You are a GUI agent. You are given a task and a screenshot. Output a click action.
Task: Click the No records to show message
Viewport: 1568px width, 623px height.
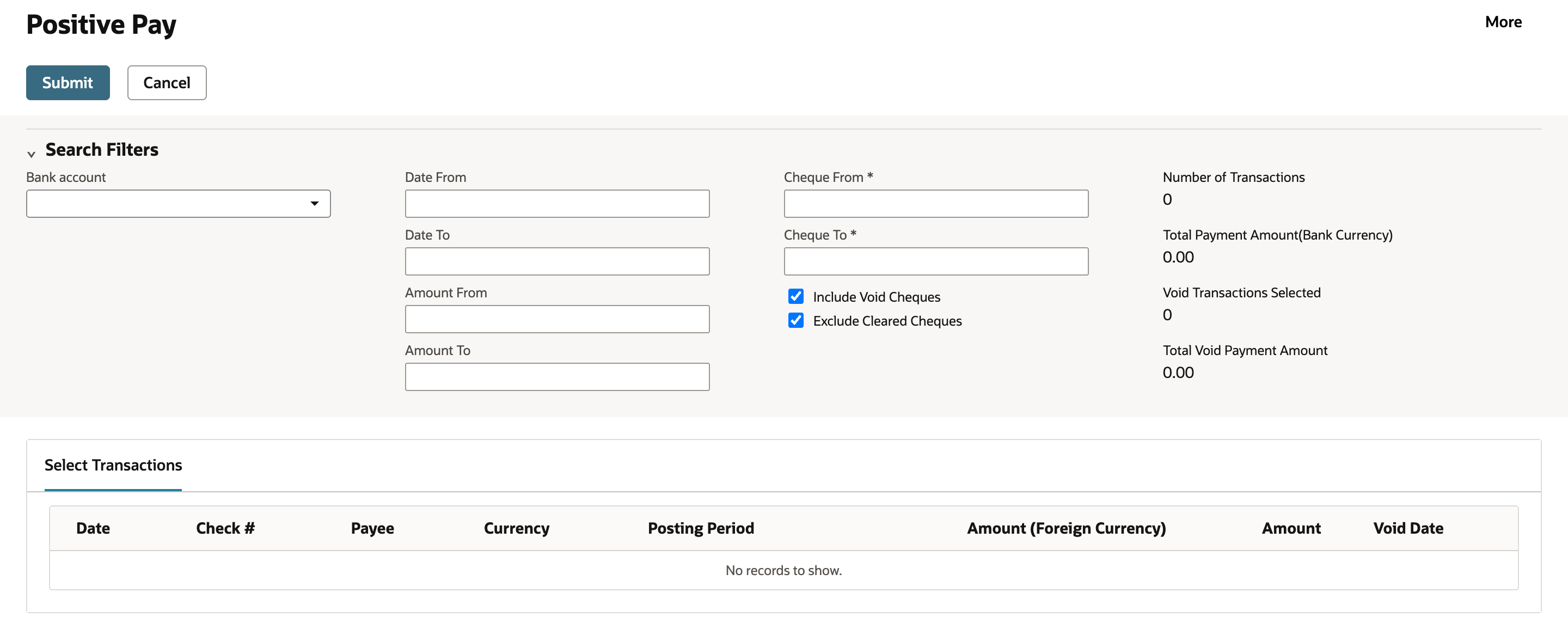[x=783, y=571]
